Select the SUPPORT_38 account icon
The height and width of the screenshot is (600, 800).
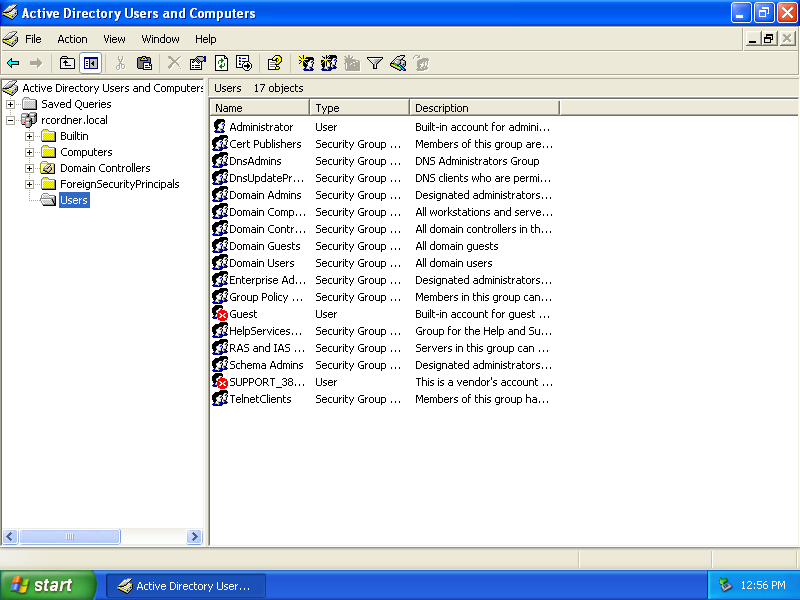pos(220,382)
